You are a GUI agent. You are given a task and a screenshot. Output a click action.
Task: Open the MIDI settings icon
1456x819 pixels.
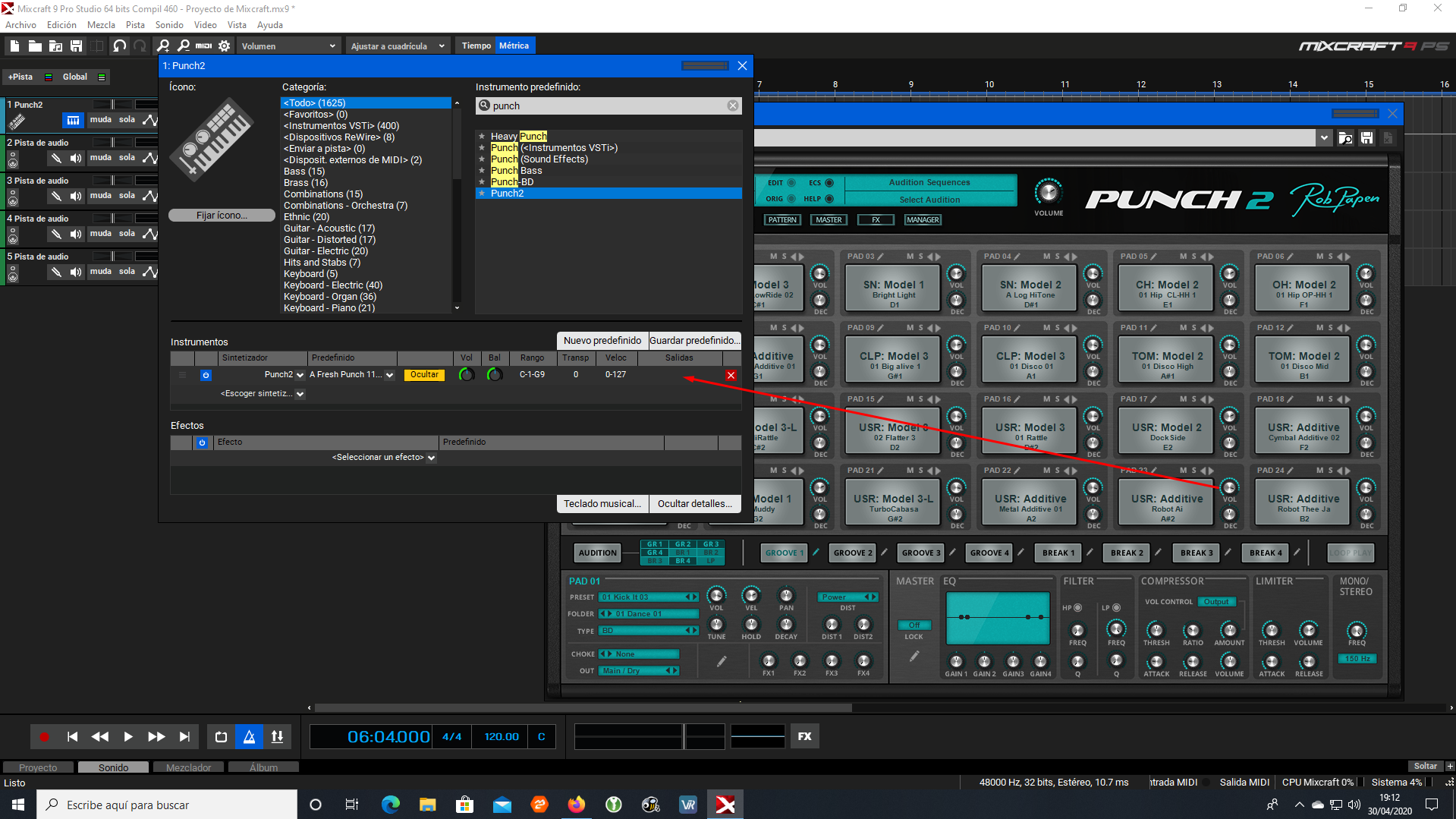(x=203, y=46)
